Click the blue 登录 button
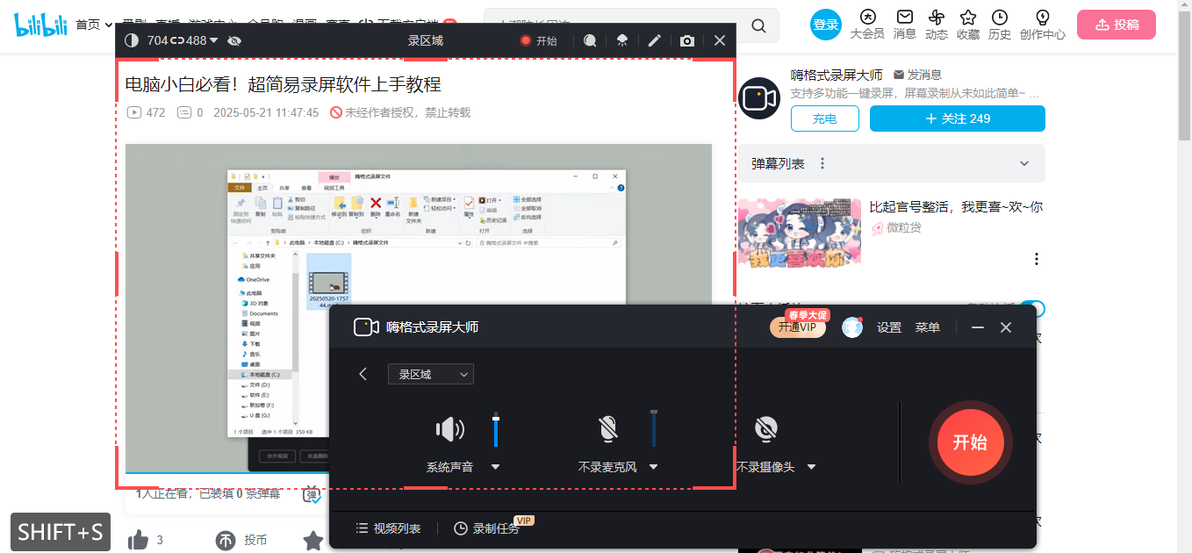 click(x=826, y=25)
